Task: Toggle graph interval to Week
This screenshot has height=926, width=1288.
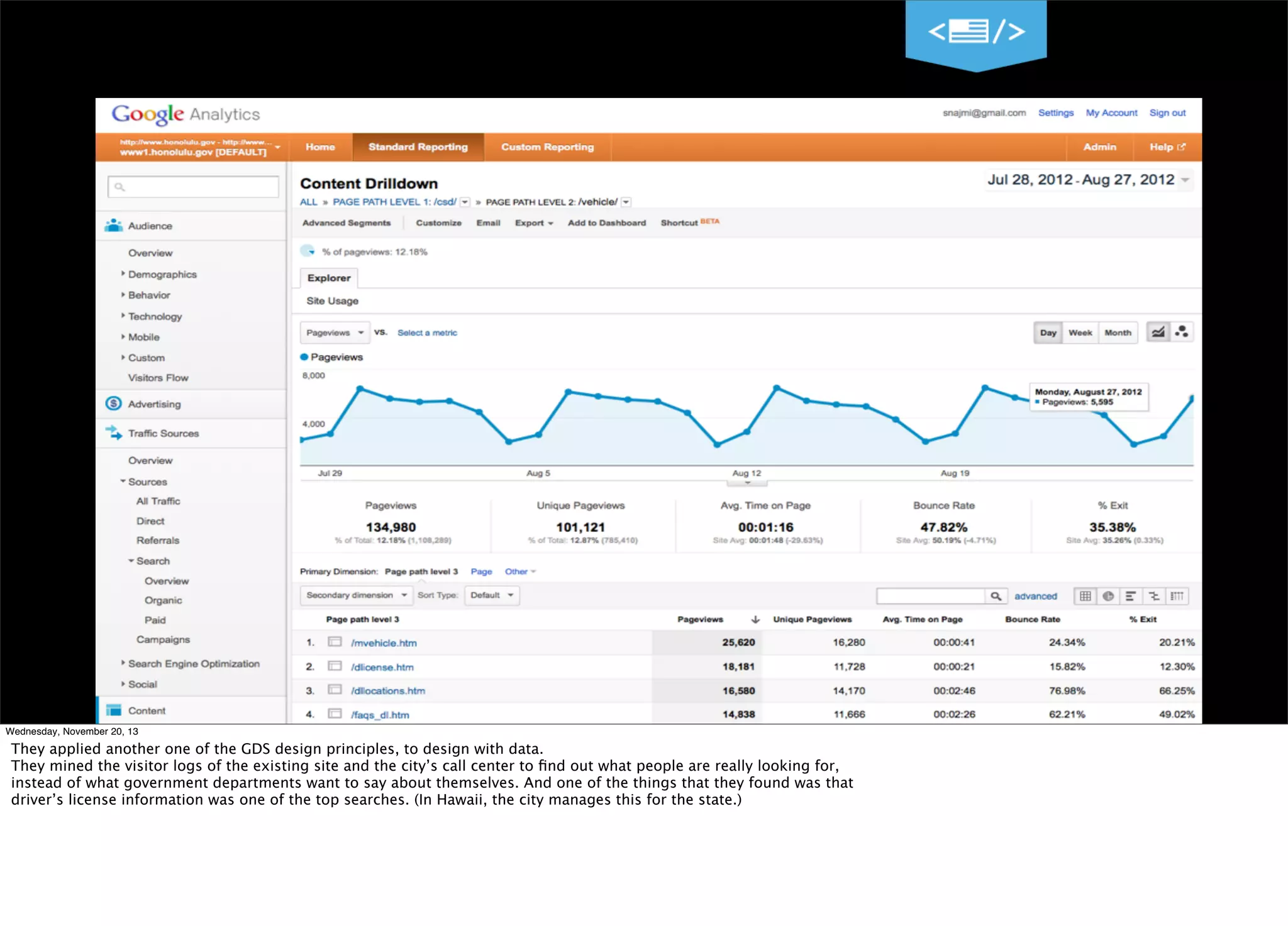Action: 1080,333
